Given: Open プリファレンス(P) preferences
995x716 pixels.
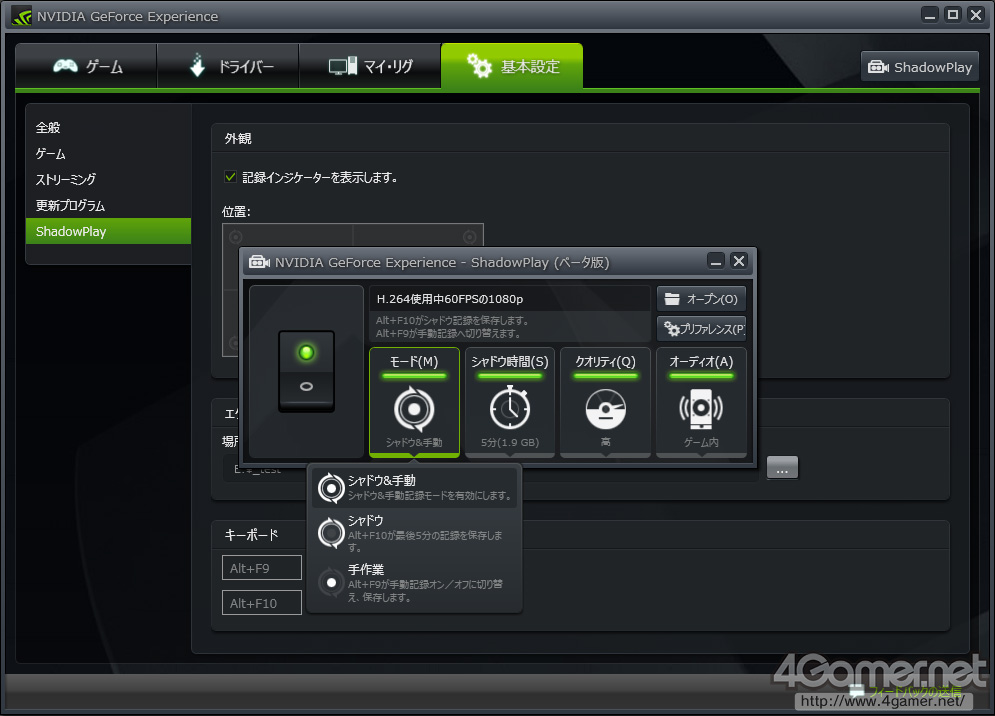Looking at the screenshot, I should point(701,329).
